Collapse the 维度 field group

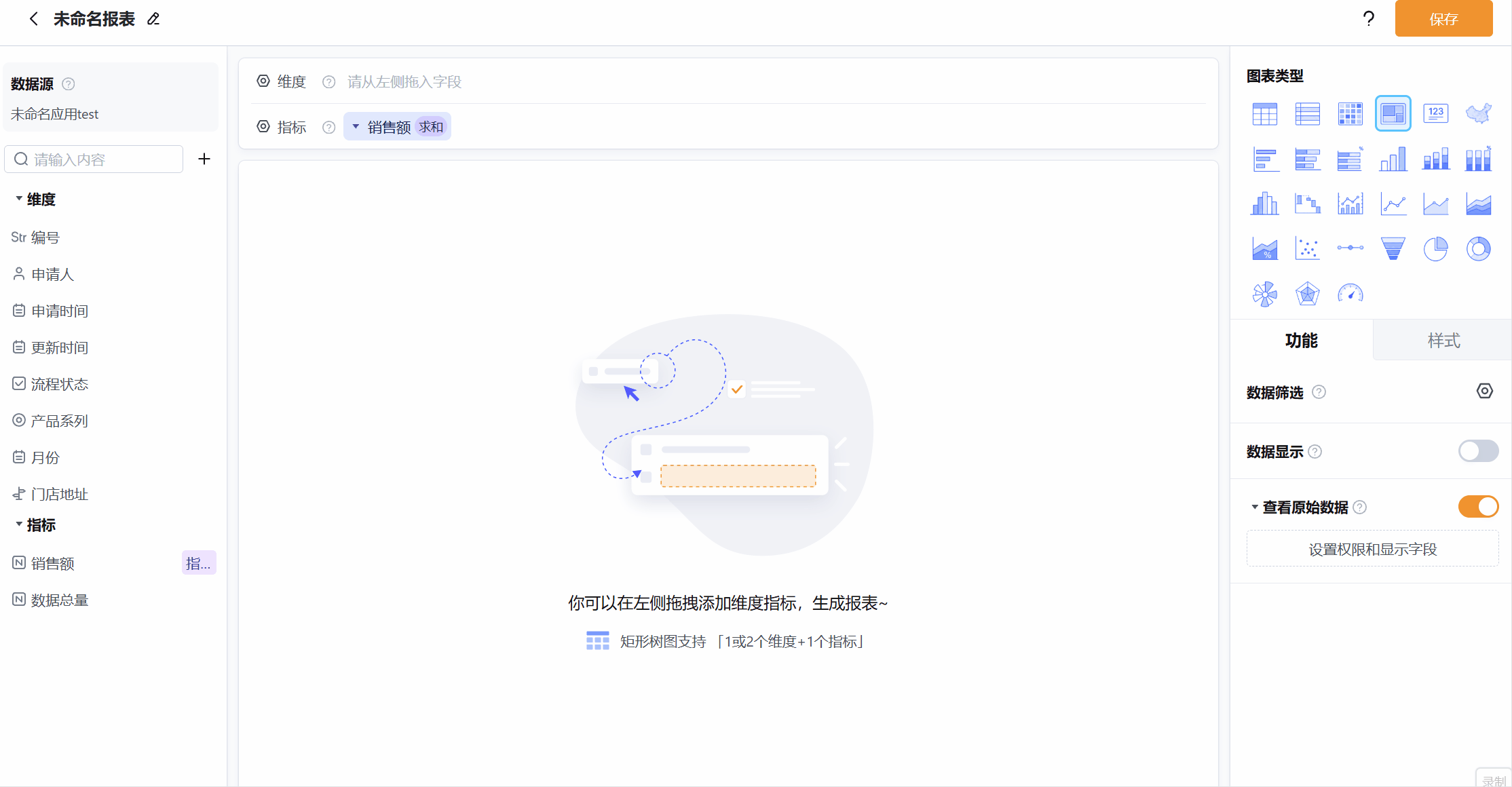point(19,199)
